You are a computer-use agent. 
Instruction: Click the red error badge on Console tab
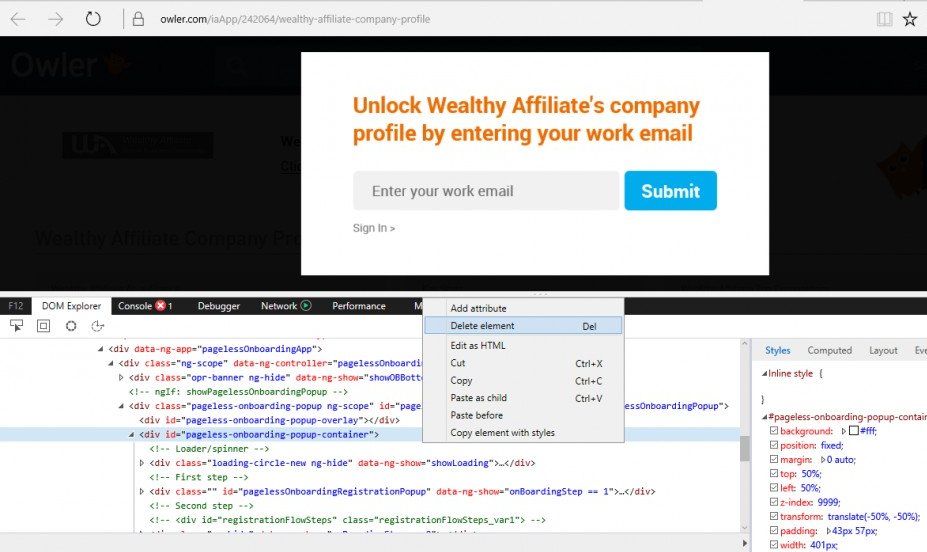[160, 306]
